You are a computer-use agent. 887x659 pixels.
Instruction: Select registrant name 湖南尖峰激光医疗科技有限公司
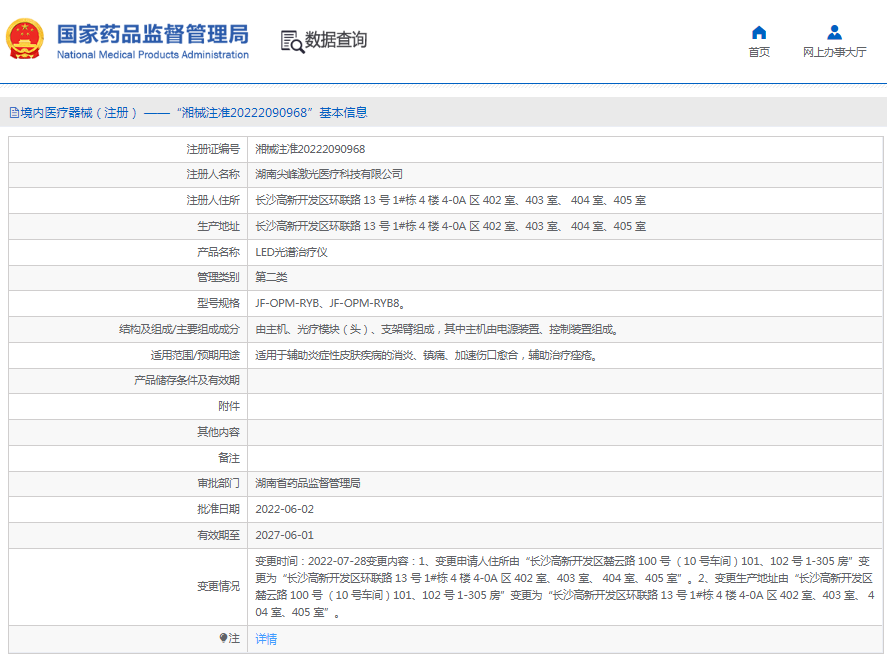329,174
